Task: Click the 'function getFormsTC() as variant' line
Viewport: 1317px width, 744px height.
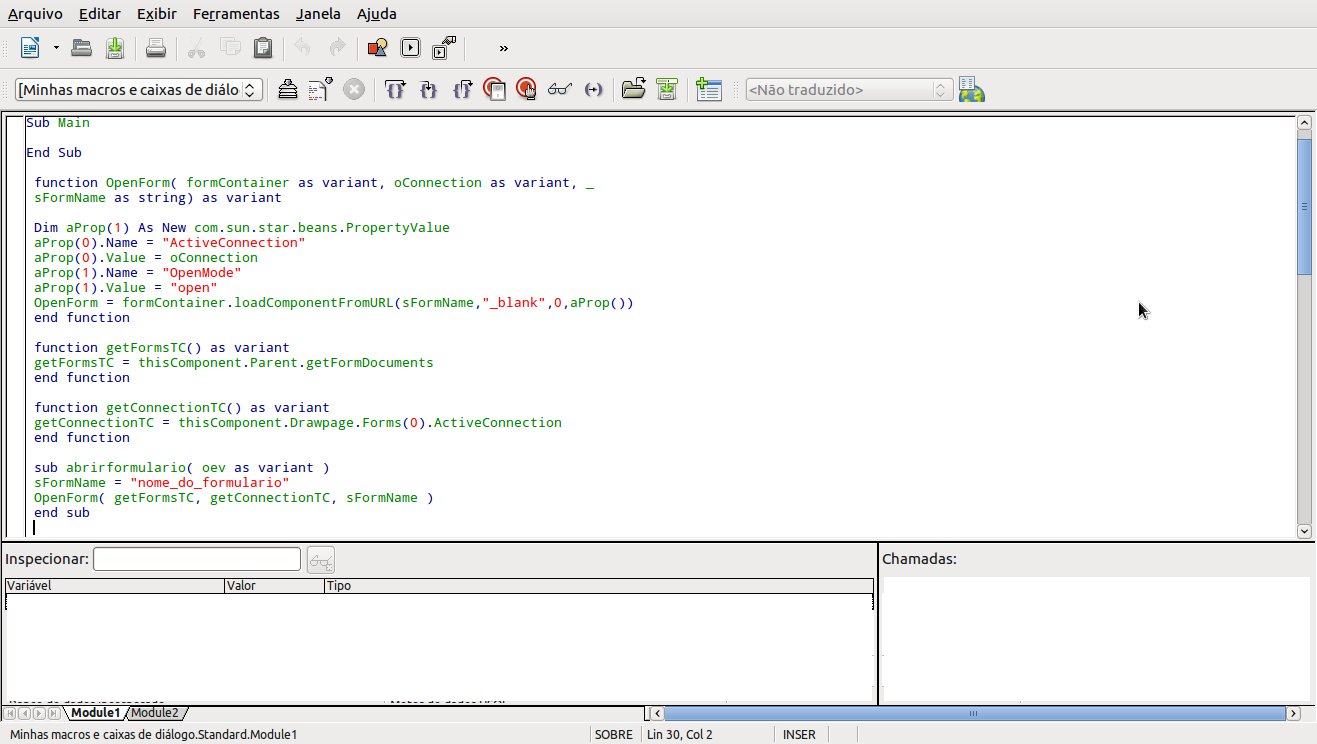Action: [x=162, y=348]
